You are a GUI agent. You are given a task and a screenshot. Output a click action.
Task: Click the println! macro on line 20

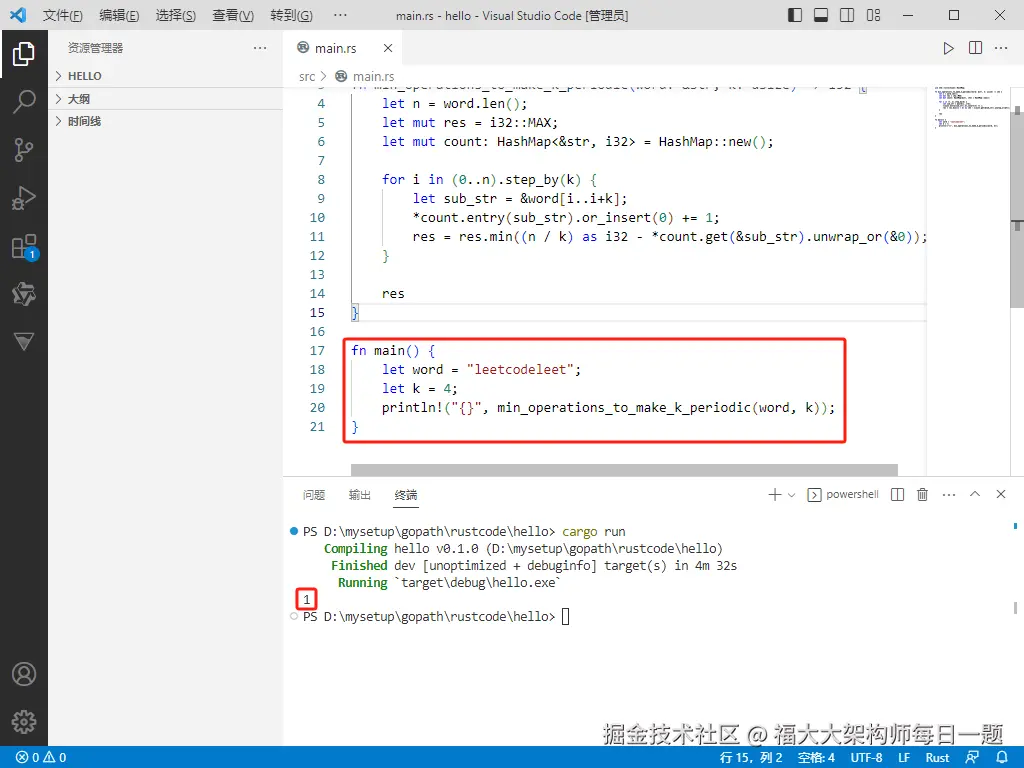pyautogui.click(x=412, y=408)
